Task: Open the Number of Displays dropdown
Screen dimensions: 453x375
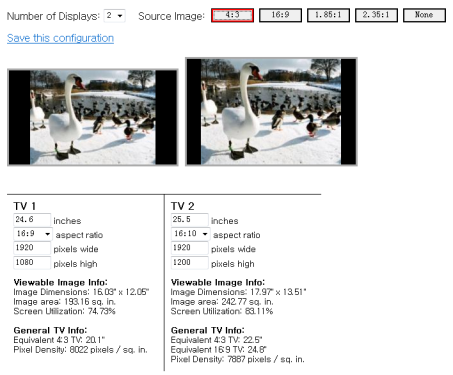Action: coord(114,16)
